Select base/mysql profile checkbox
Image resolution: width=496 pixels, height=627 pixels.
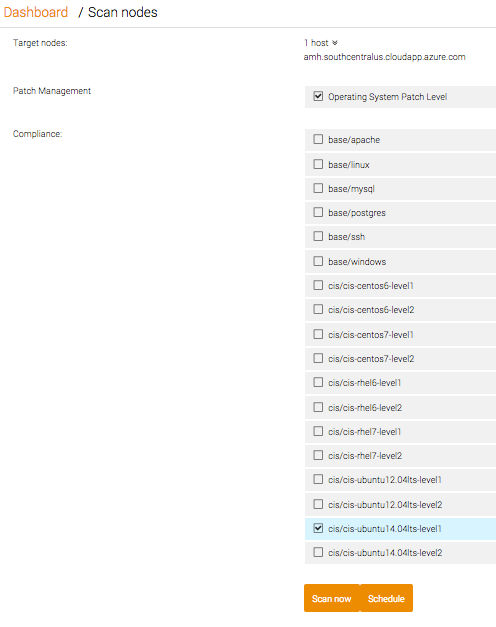(318, 188)
